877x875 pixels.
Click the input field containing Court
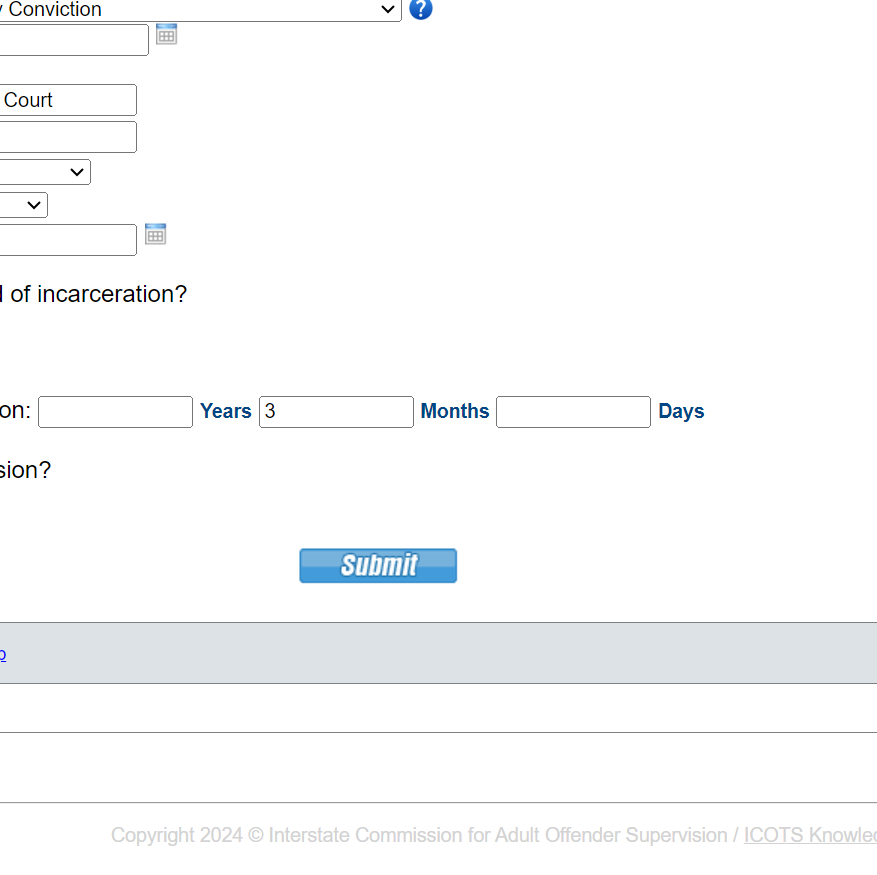tap(68, 100)
